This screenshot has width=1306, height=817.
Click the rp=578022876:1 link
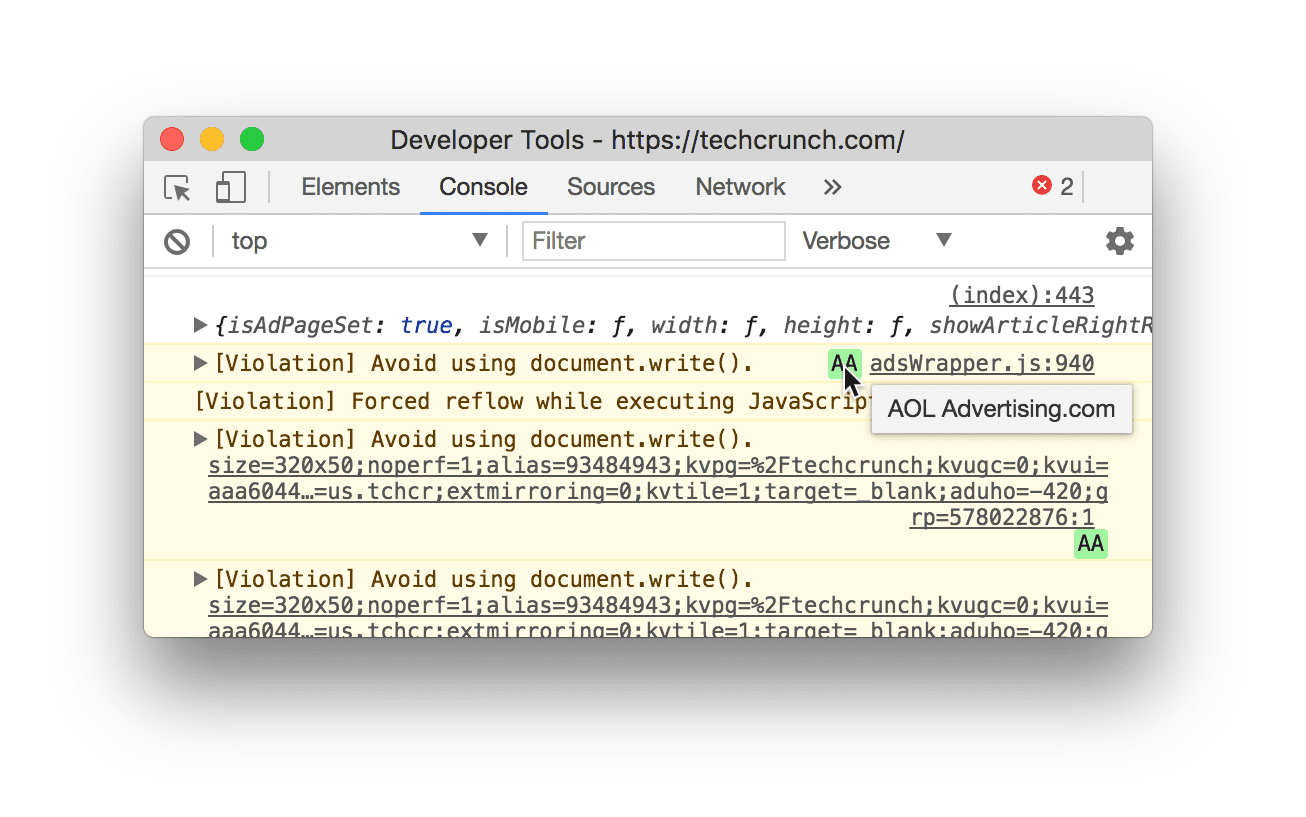click(1002, 517)
